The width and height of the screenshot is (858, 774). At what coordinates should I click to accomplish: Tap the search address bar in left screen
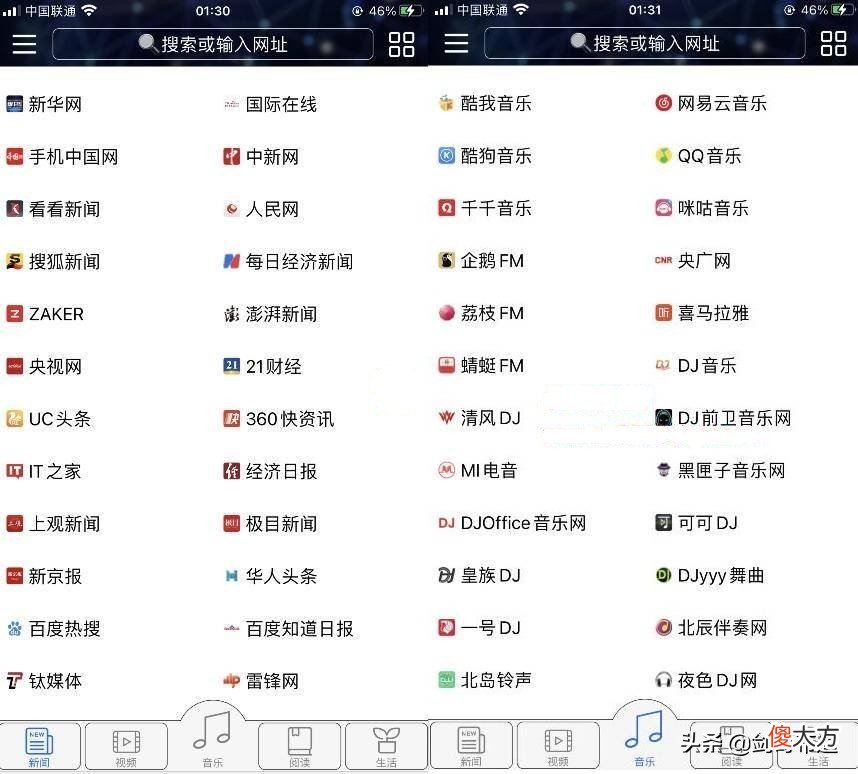click(x=213, y=44)
